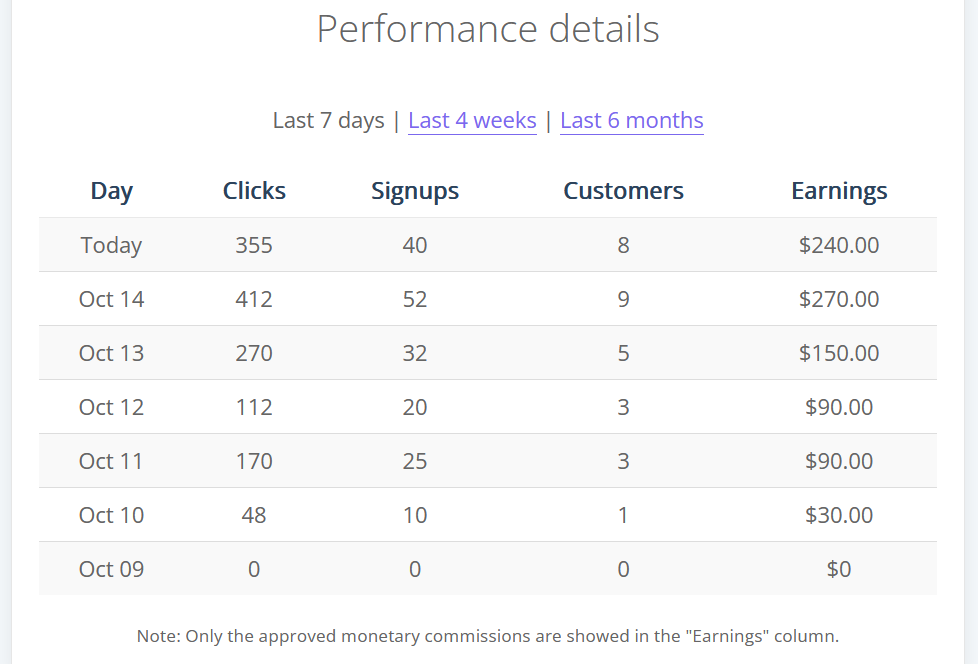Open the Last 6 months view

coord(631,120)
